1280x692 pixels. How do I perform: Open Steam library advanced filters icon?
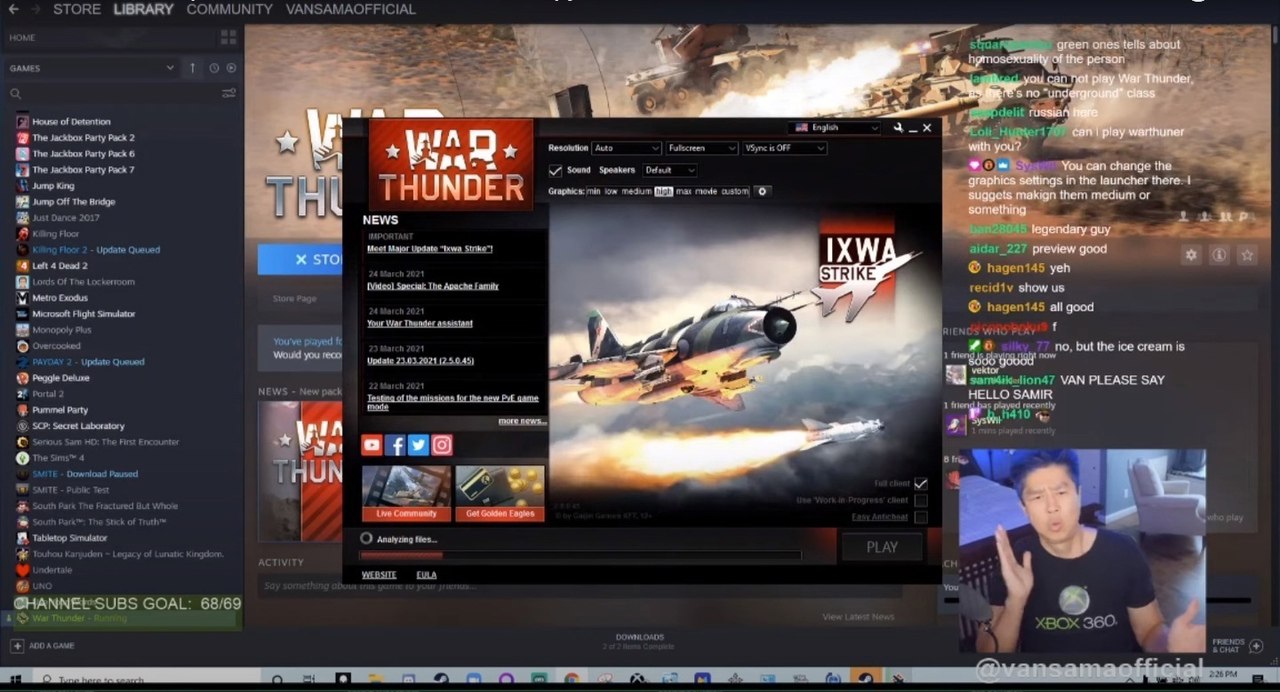(x=229, y=93)
